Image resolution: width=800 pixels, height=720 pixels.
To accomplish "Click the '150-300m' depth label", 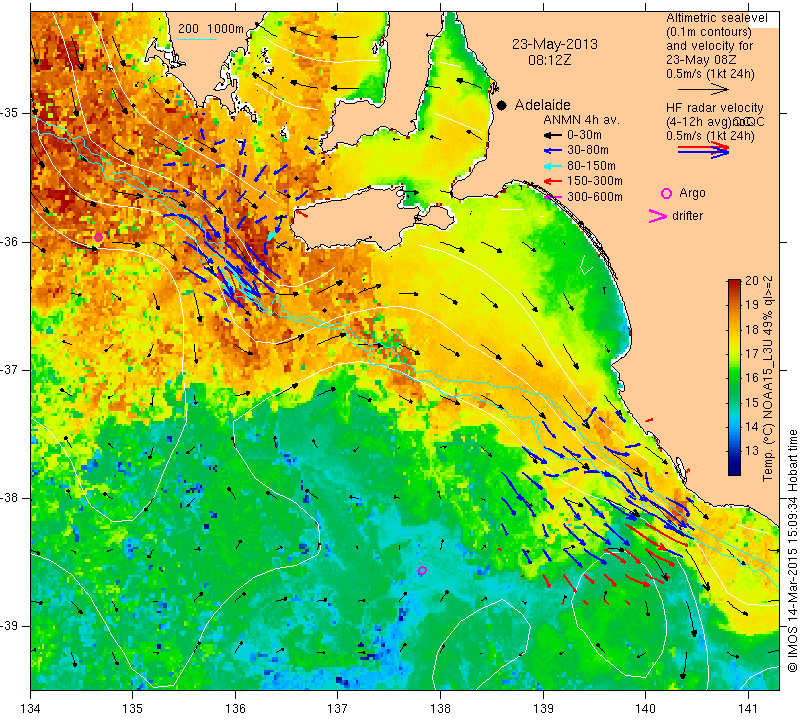I will click(594, 181).
